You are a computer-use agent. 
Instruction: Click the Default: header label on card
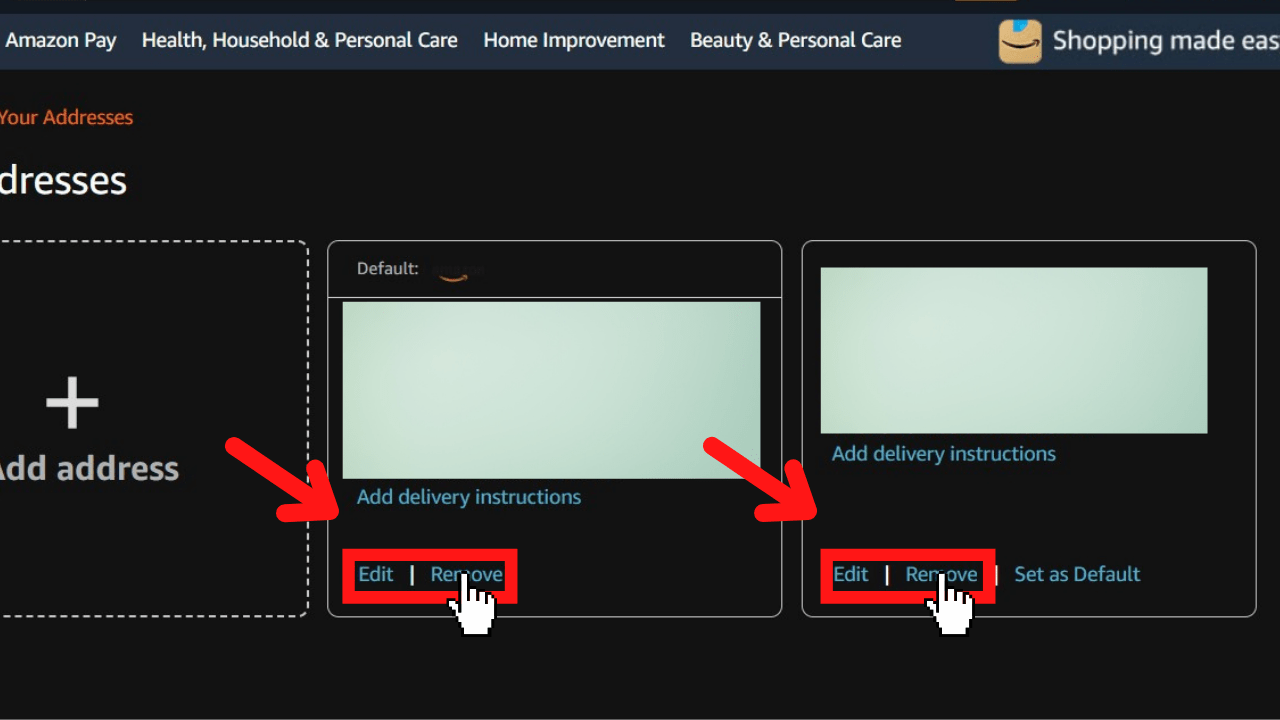pos(387,269)
